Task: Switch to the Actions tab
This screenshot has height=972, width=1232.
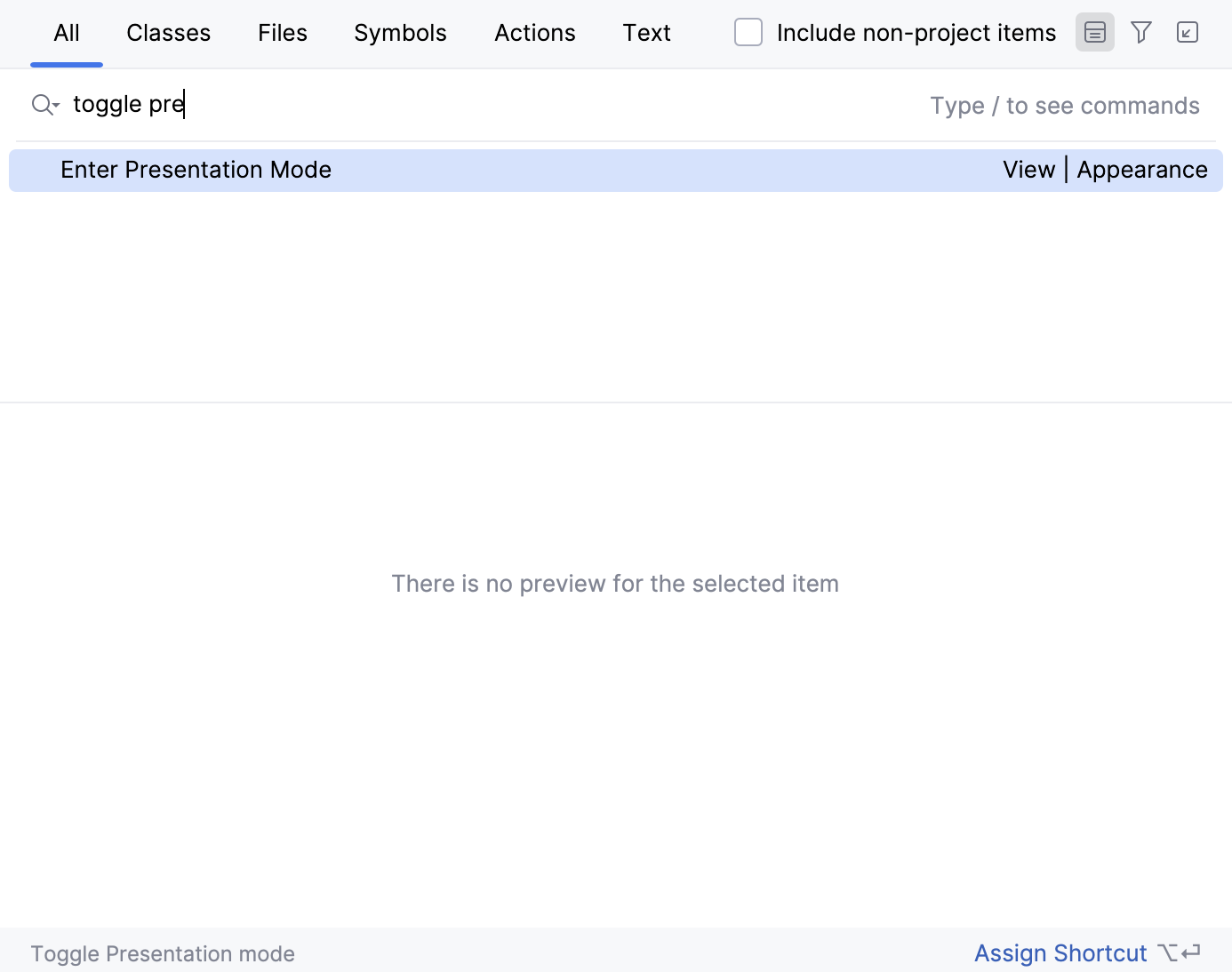Action: tap(534, 32)
